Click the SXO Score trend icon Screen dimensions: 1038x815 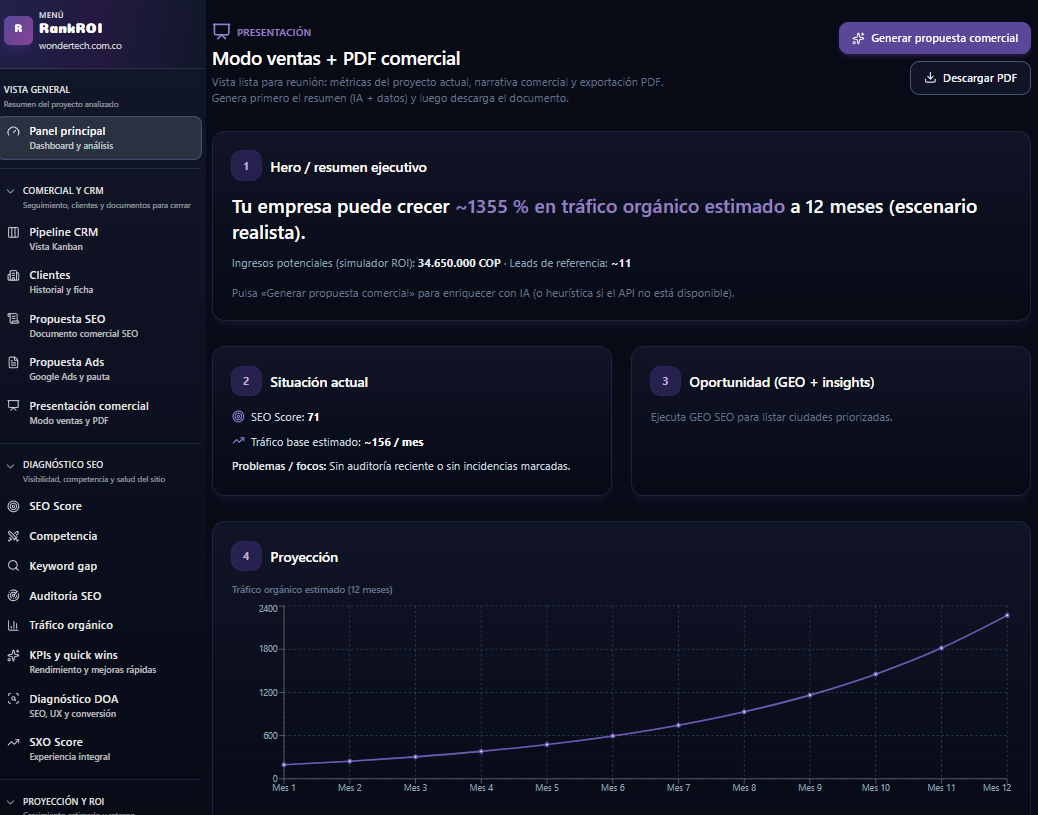[x=13, y=742]
